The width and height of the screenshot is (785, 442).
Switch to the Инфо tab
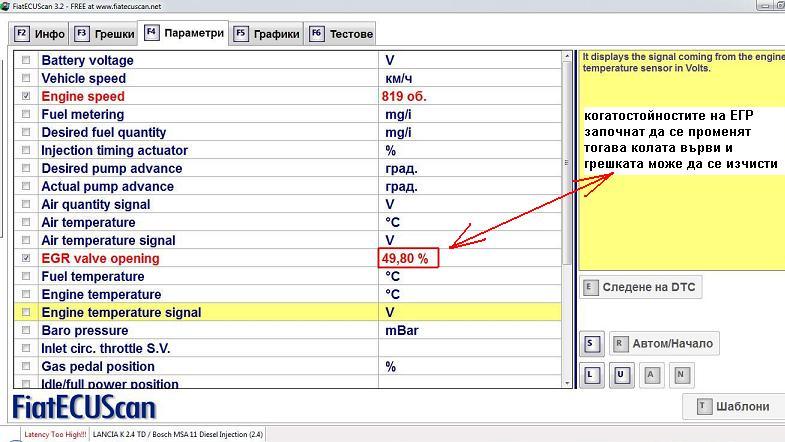pyautogui.click(x=40, y=33)
